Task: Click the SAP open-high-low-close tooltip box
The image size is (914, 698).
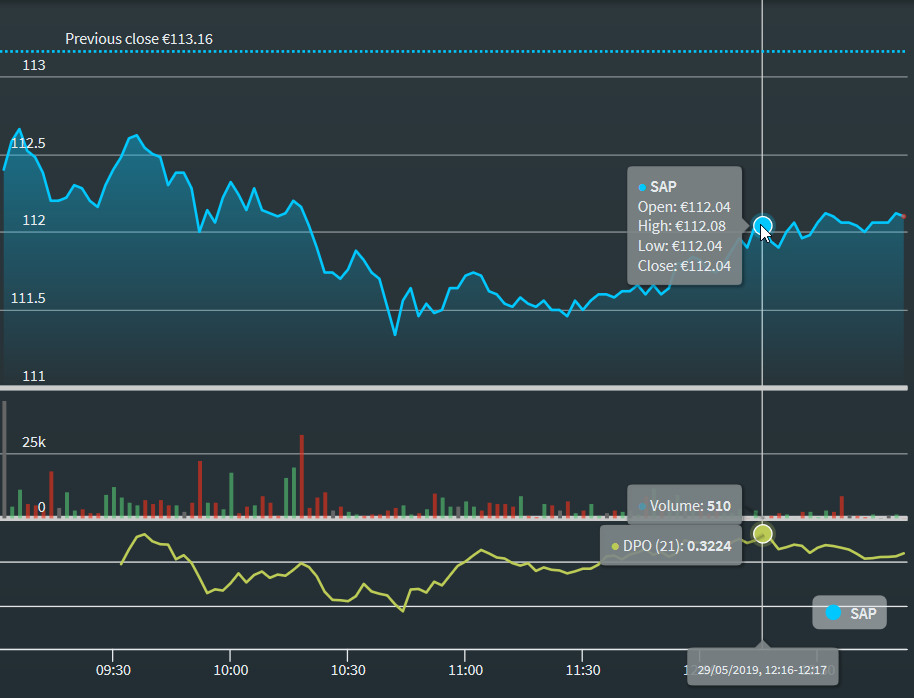Action: 684,226
